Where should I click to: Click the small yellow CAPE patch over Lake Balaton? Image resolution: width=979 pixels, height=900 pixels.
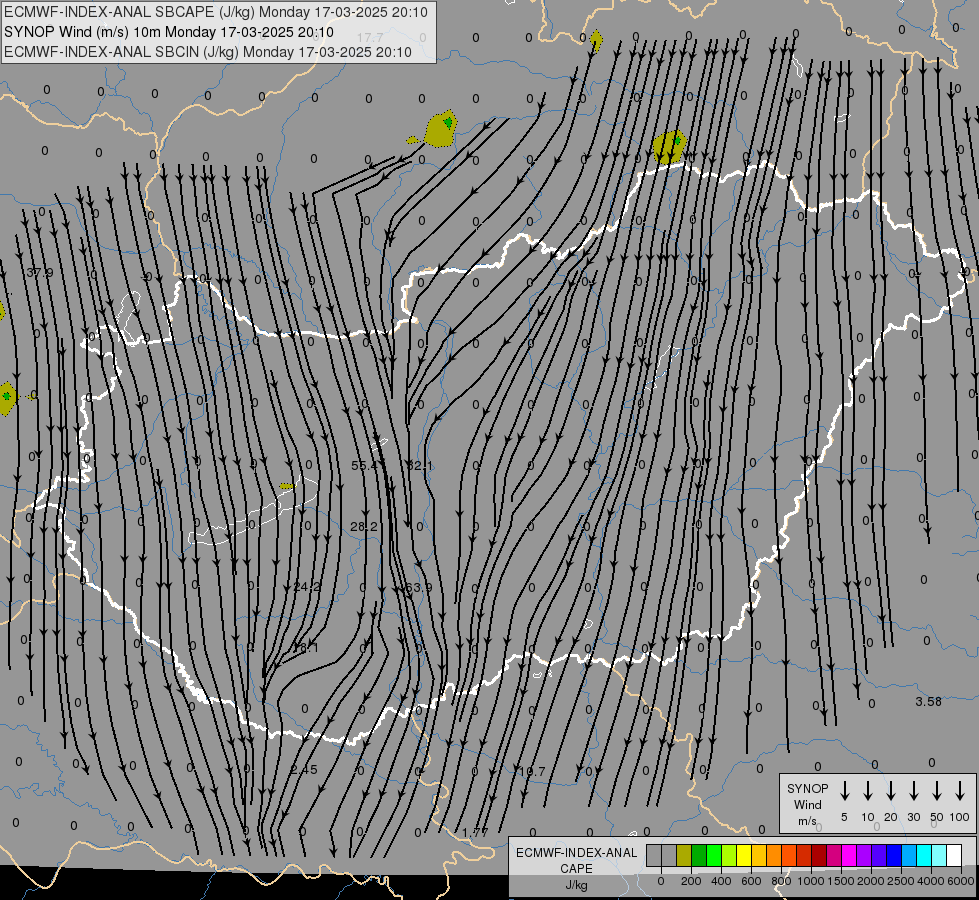[286, 486]
